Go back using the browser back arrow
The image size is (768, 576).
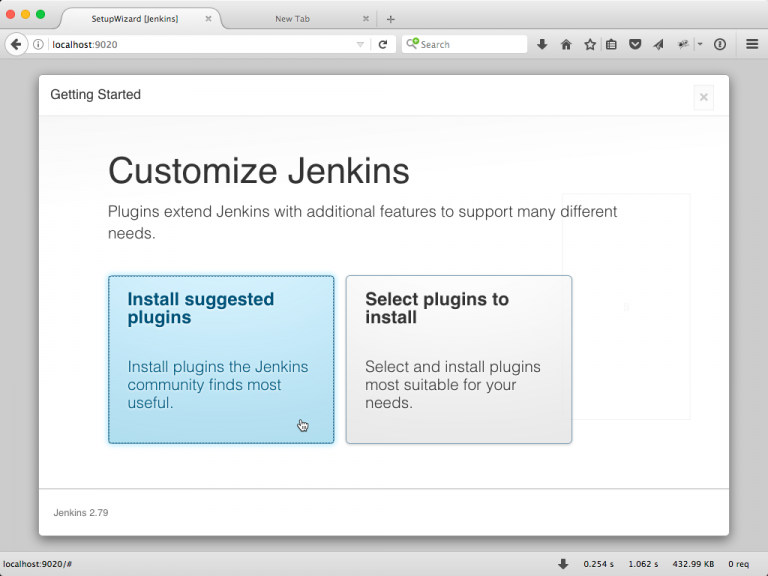click(x=16, y=44)
